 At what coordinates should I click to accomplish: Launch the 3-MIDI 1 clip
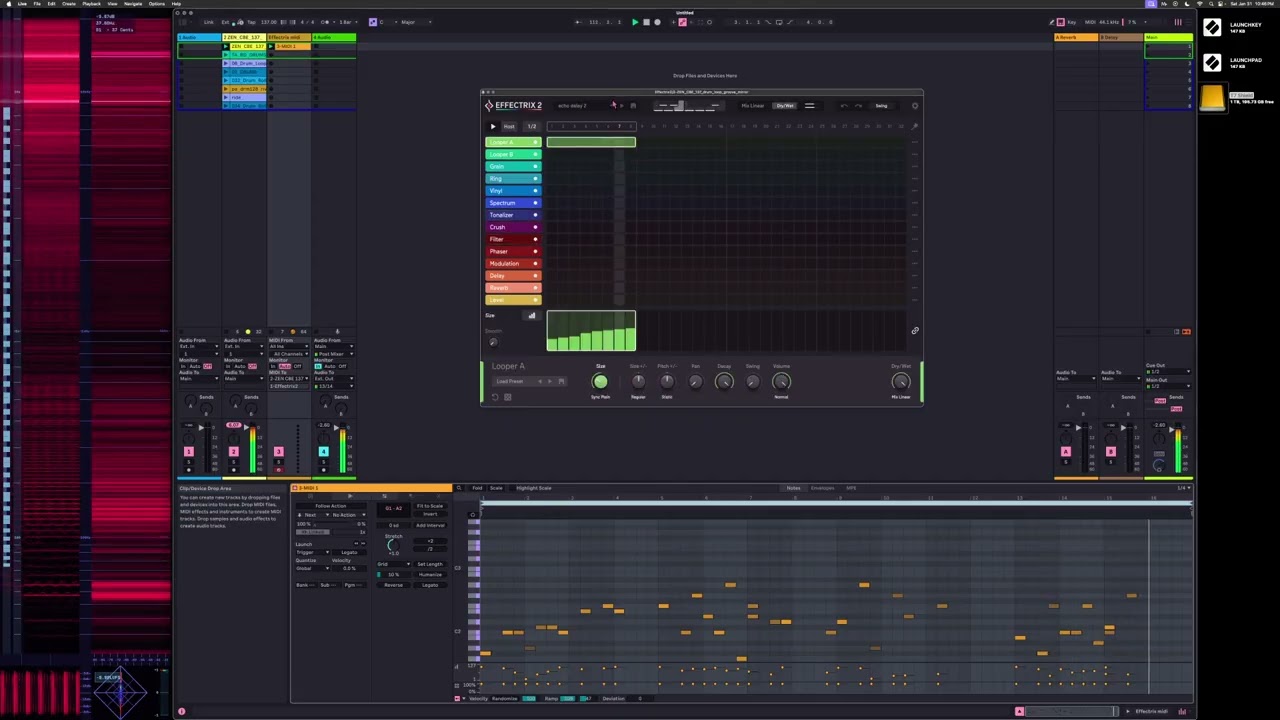click(272, 46)
